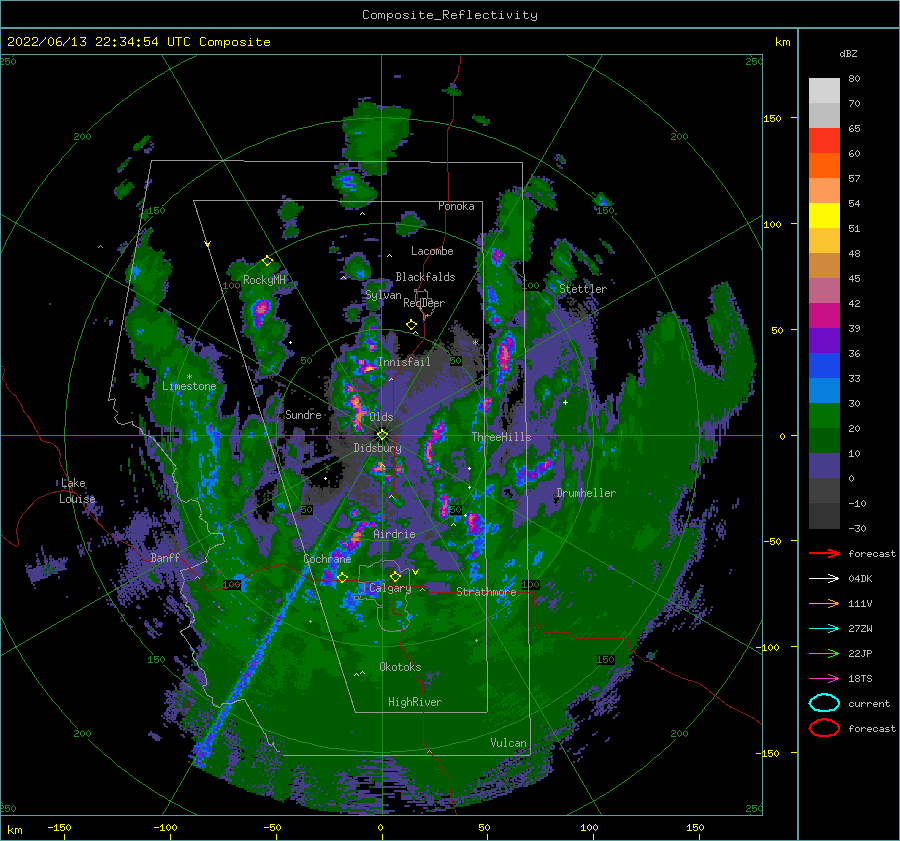Image resolution: width=900 pixels, height=841 pixels.
Task: Click the slate purple 0-10 dBZ swatch
Action: coord(824,466)
